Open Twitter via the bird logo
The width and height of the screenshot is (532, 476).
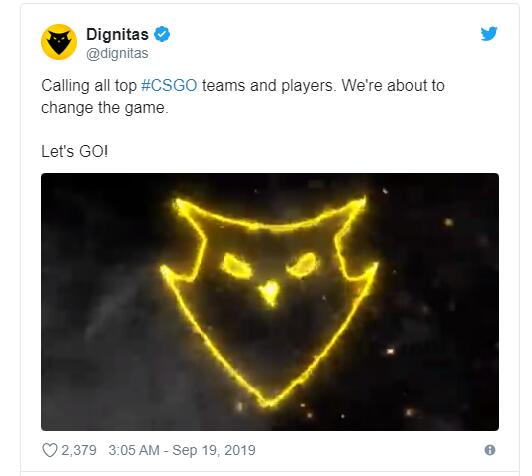(x=489, y=33)
